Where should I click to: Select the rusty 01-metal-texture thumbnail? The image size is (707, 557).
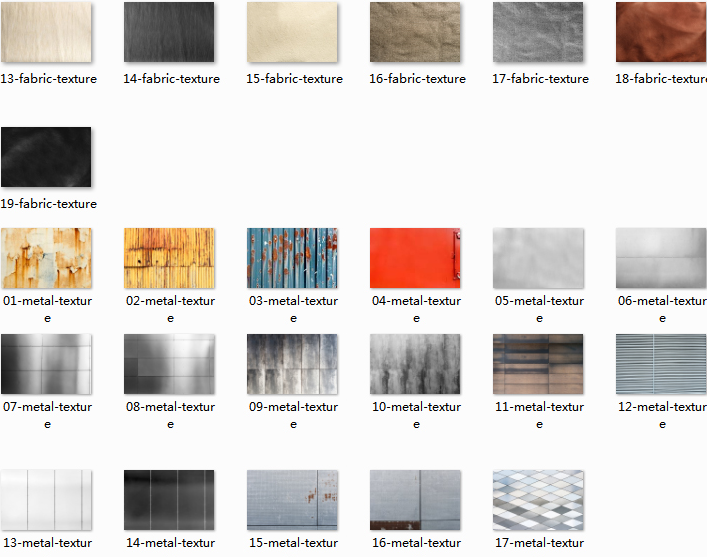point(46,258)
